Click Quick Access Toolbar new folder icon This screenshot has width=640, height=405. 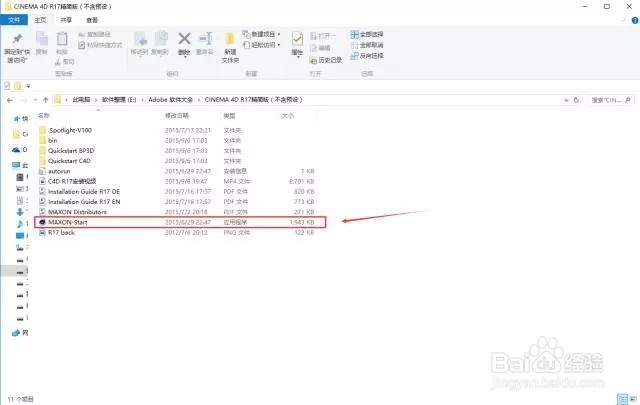pos(18,86)
